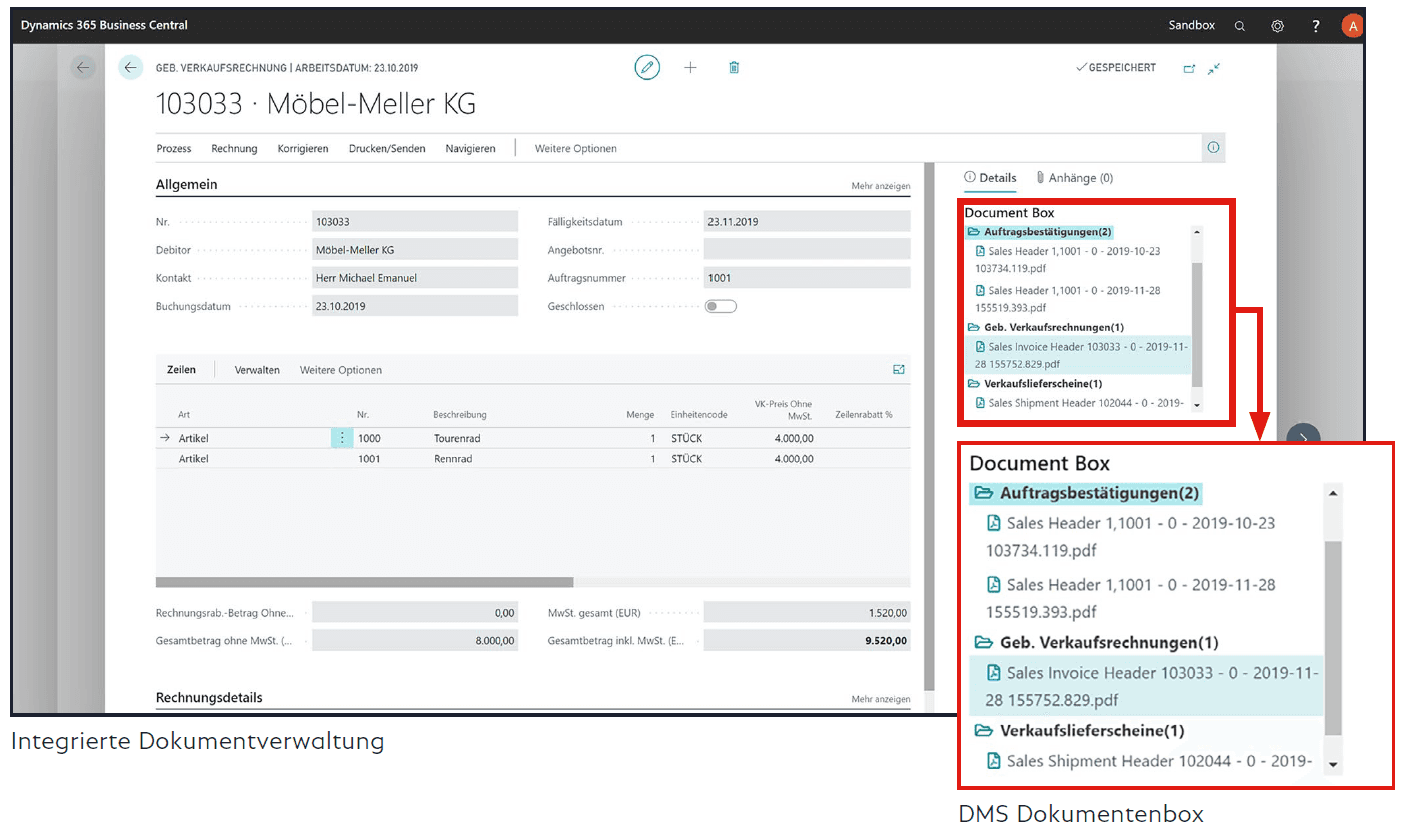This screenshot has height=837, width=1408.
Task: Open Verwalten in the lines section
Action: pos(257,370)
